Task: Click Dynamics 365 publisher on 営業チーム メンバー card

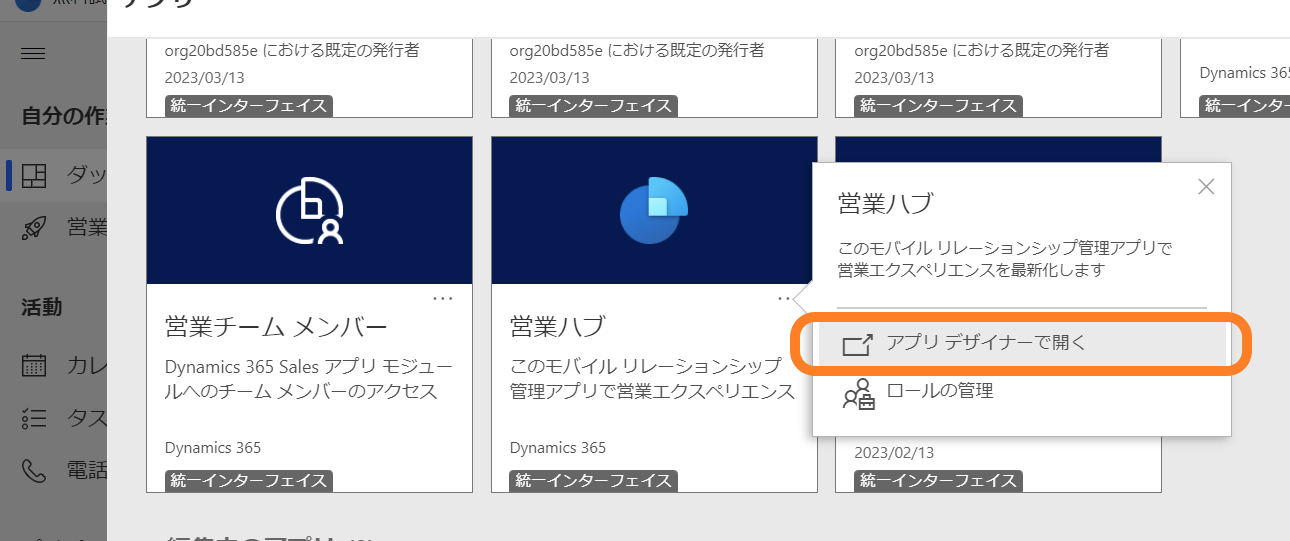Action: coord(213,448)
